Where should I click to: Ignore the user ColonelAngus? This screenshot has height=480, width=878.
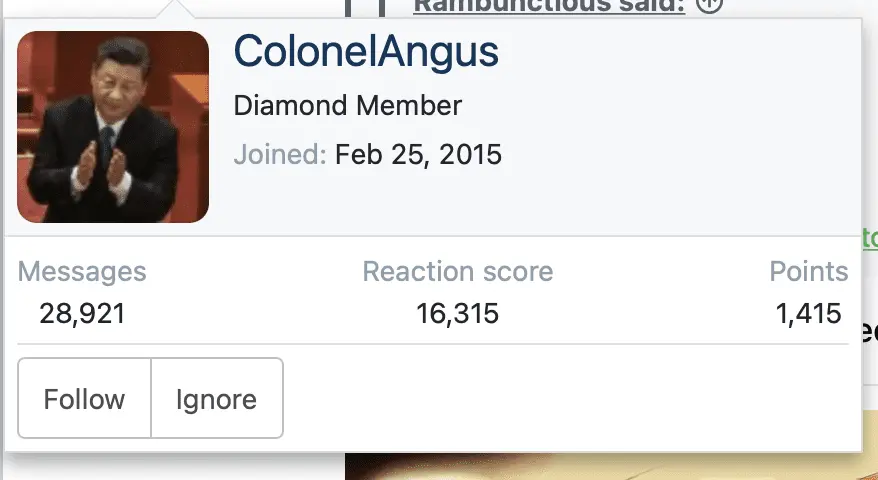217,398
